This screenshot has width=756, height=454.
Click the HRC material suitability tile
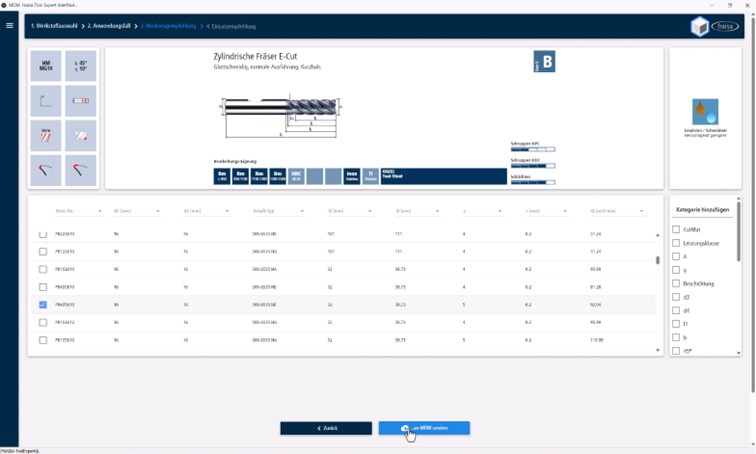(296, 176)
